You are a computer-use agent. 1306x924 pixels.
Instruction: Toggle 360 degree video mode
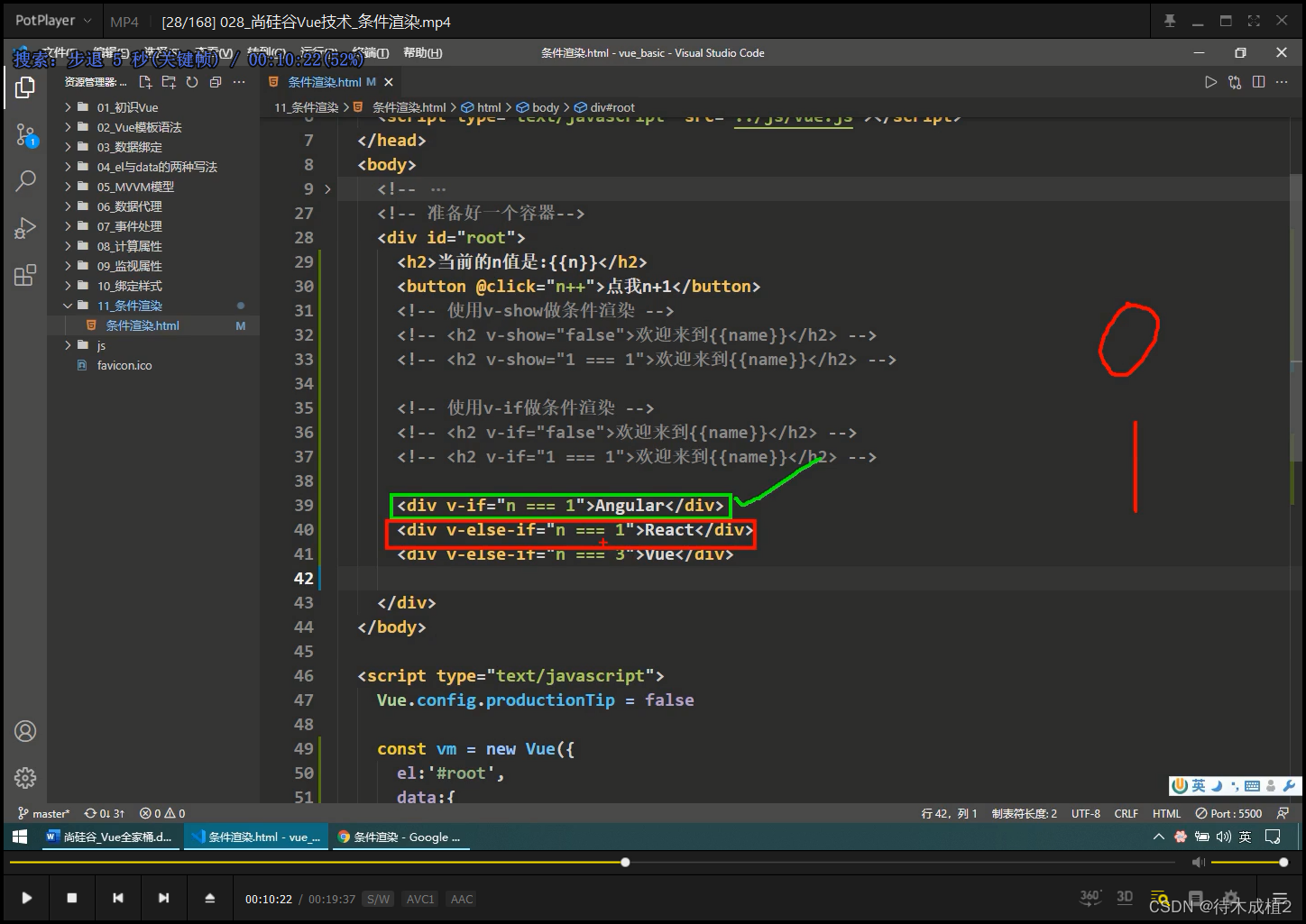coord(1090,897)
